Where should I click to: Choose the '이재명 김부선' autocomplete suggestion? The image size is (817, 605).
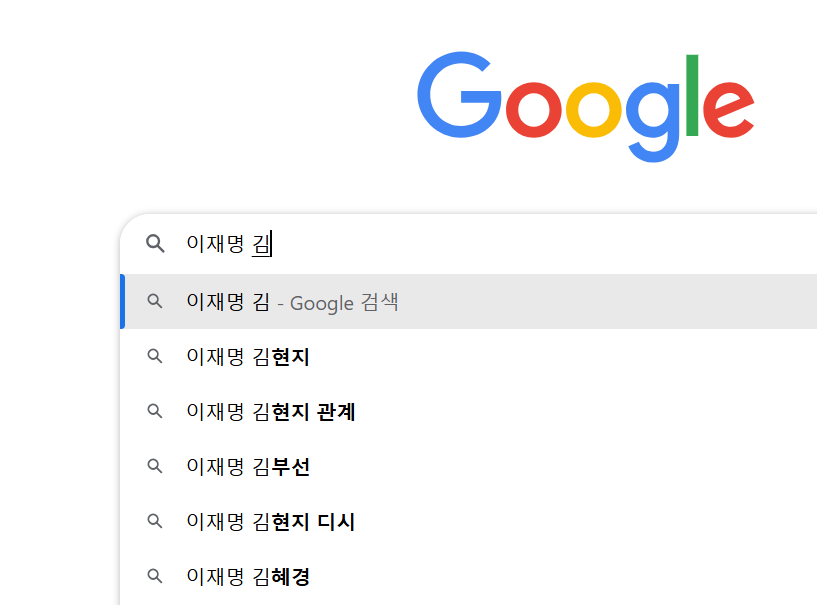pos(248,467)
